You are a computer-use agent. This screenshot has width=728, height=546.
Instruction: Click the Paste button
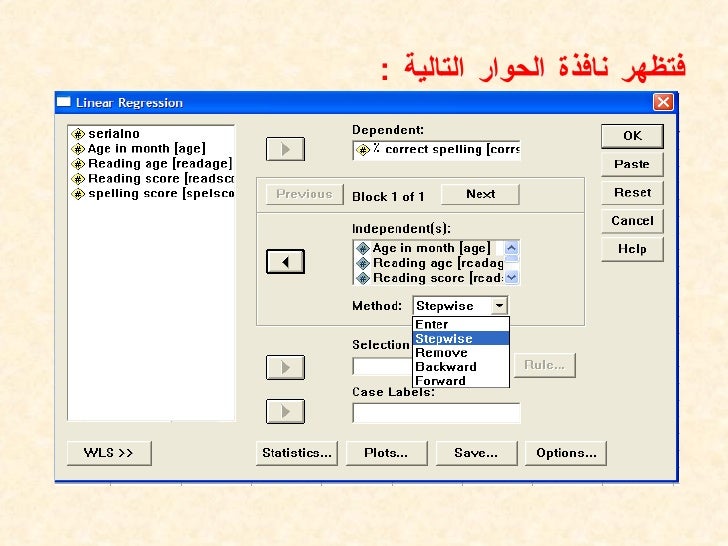point(632,164)
